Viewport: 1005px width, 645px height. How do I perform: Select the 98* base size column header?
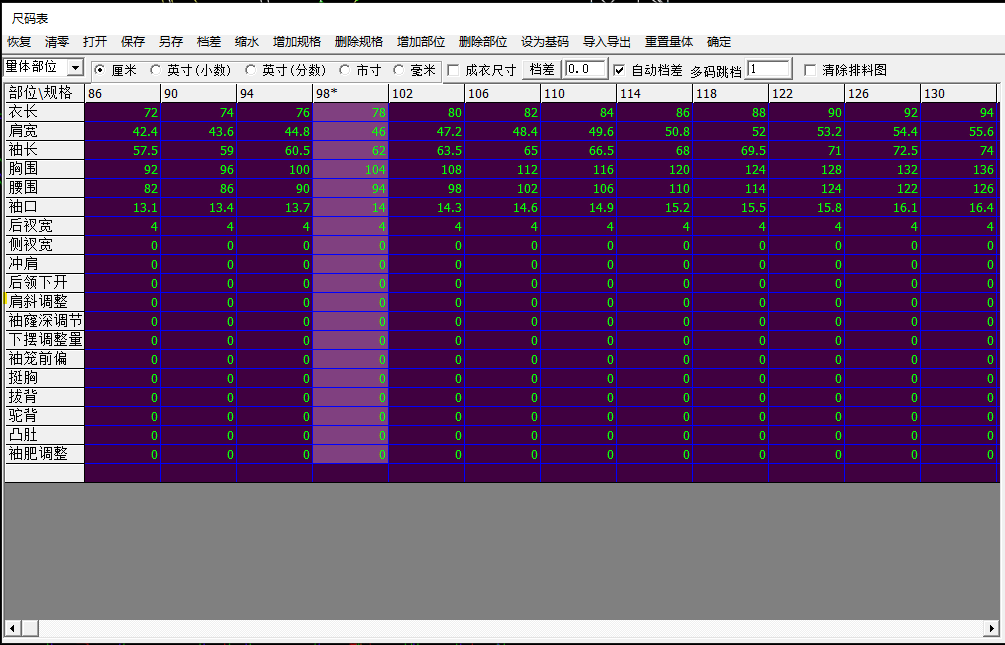point(350,93)
